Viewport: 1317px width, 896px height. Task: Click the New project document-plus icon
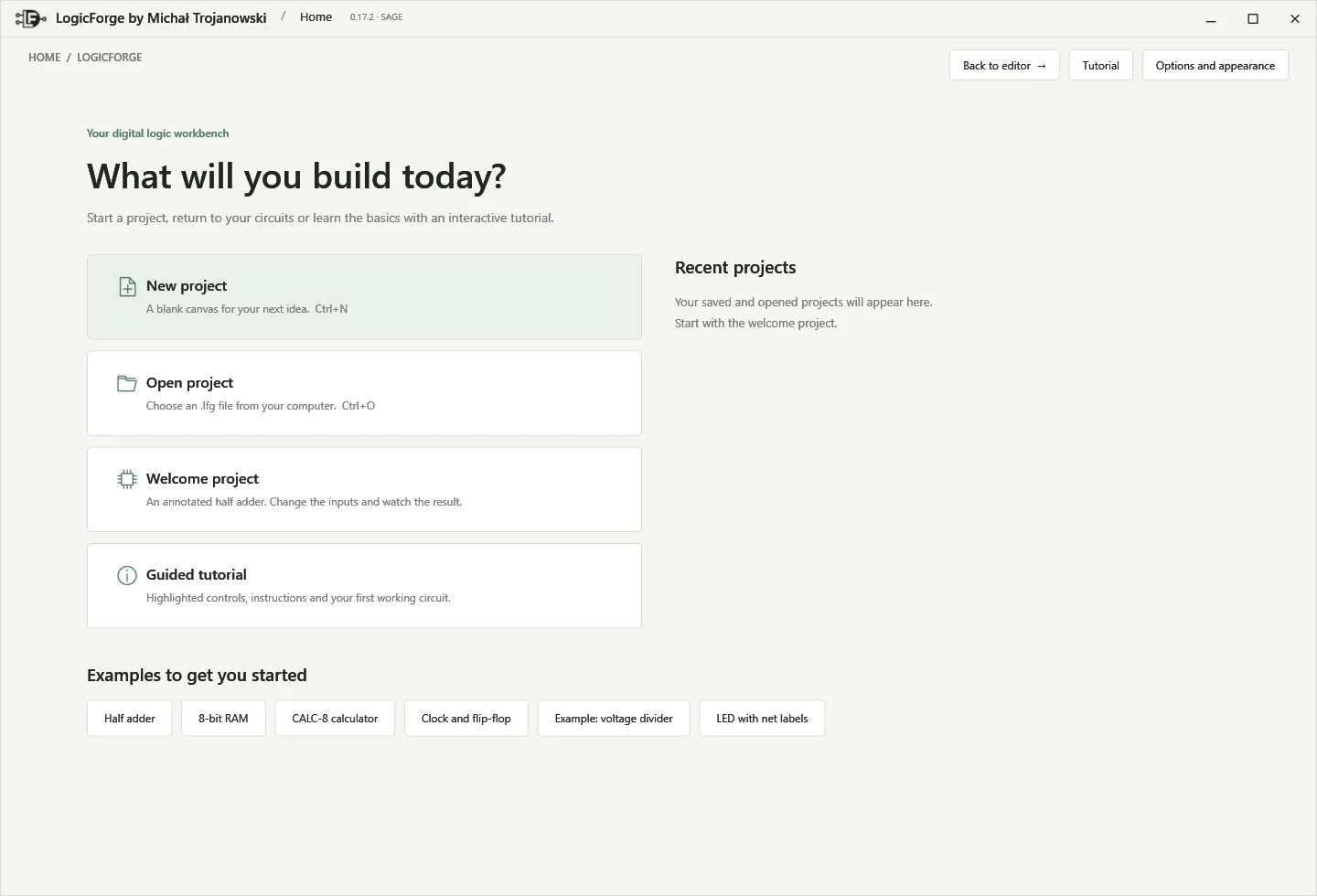127,286
